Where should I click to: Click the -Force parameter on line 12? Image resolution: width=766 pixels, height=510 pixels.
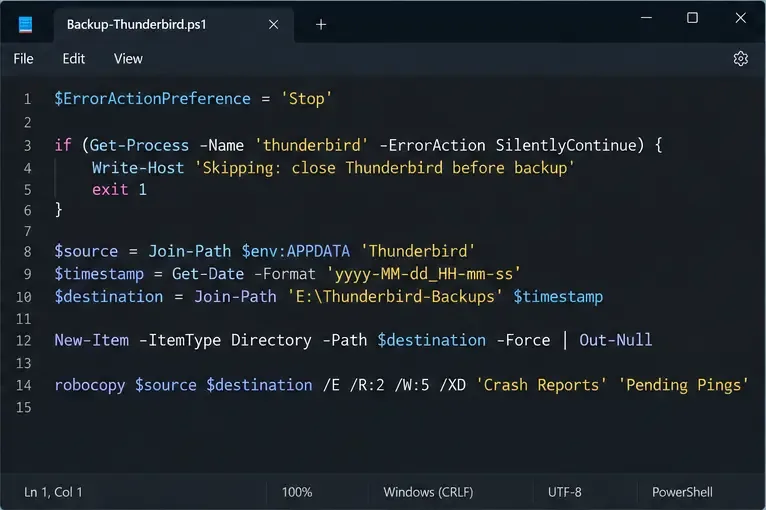(x=523, y=340)
